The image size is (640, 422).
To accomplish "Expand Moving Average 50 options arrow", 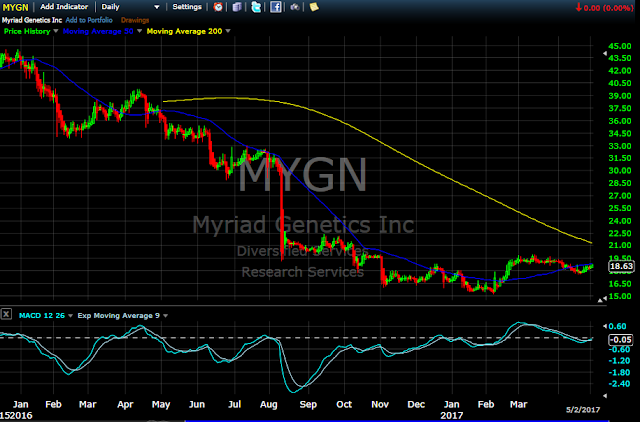I will [x=139, y=31].
